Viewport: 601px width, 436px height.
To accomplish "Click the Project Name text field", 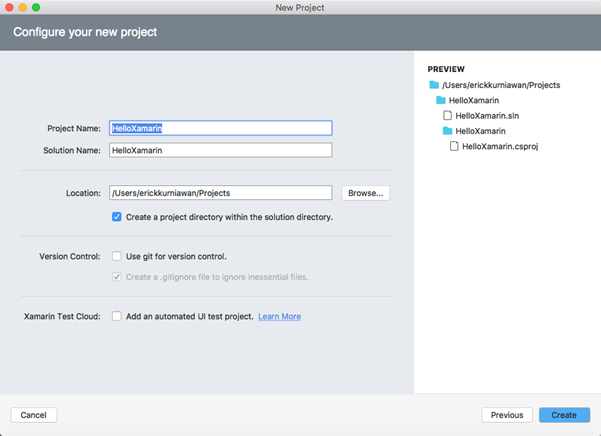I will click(x=220, y=129).
